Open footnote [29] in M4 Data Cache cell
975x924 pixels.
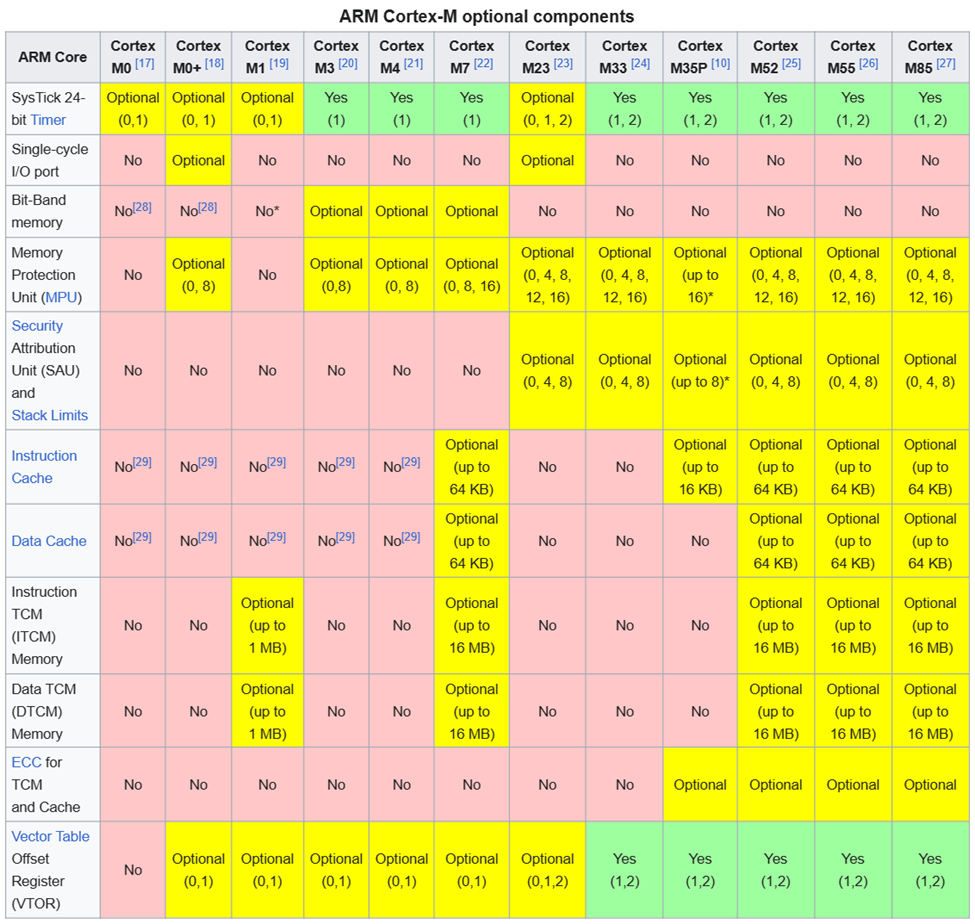pos(411,538)
